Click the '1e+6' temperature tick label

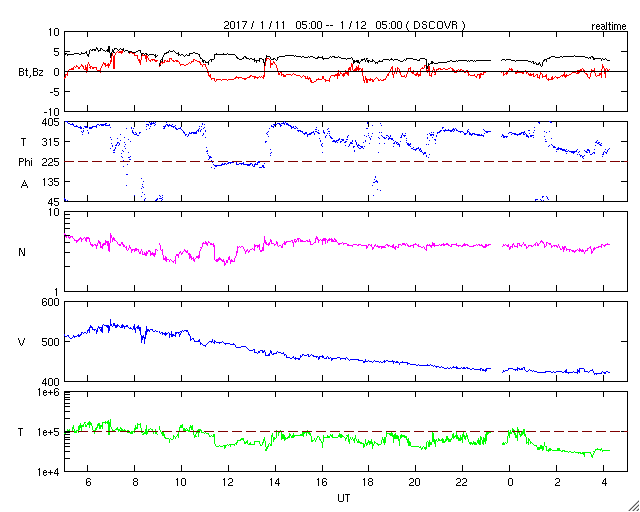point(49,392)
